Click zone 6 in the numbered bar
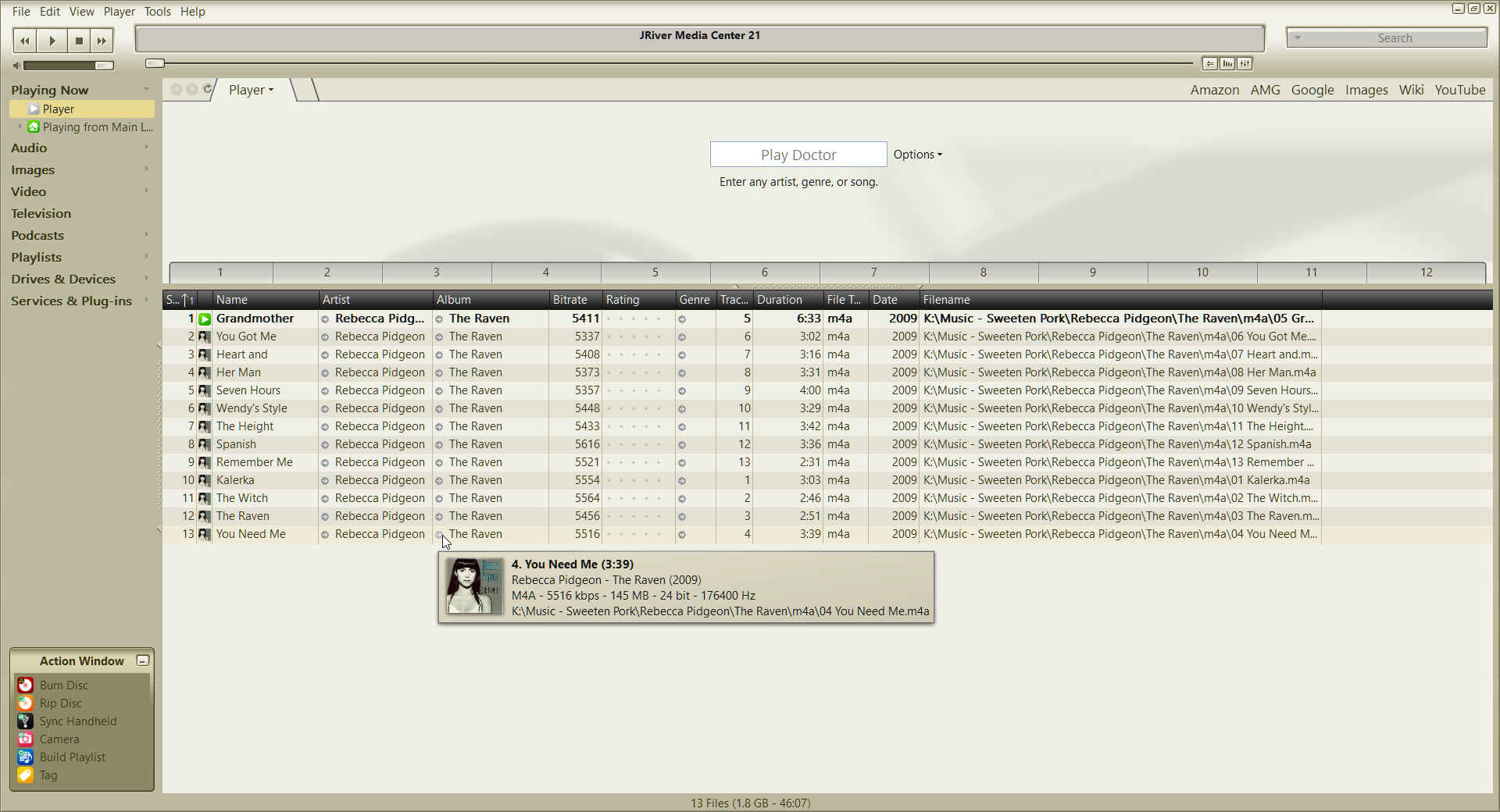The image size is (1500, 812). [x=765, y=272]
